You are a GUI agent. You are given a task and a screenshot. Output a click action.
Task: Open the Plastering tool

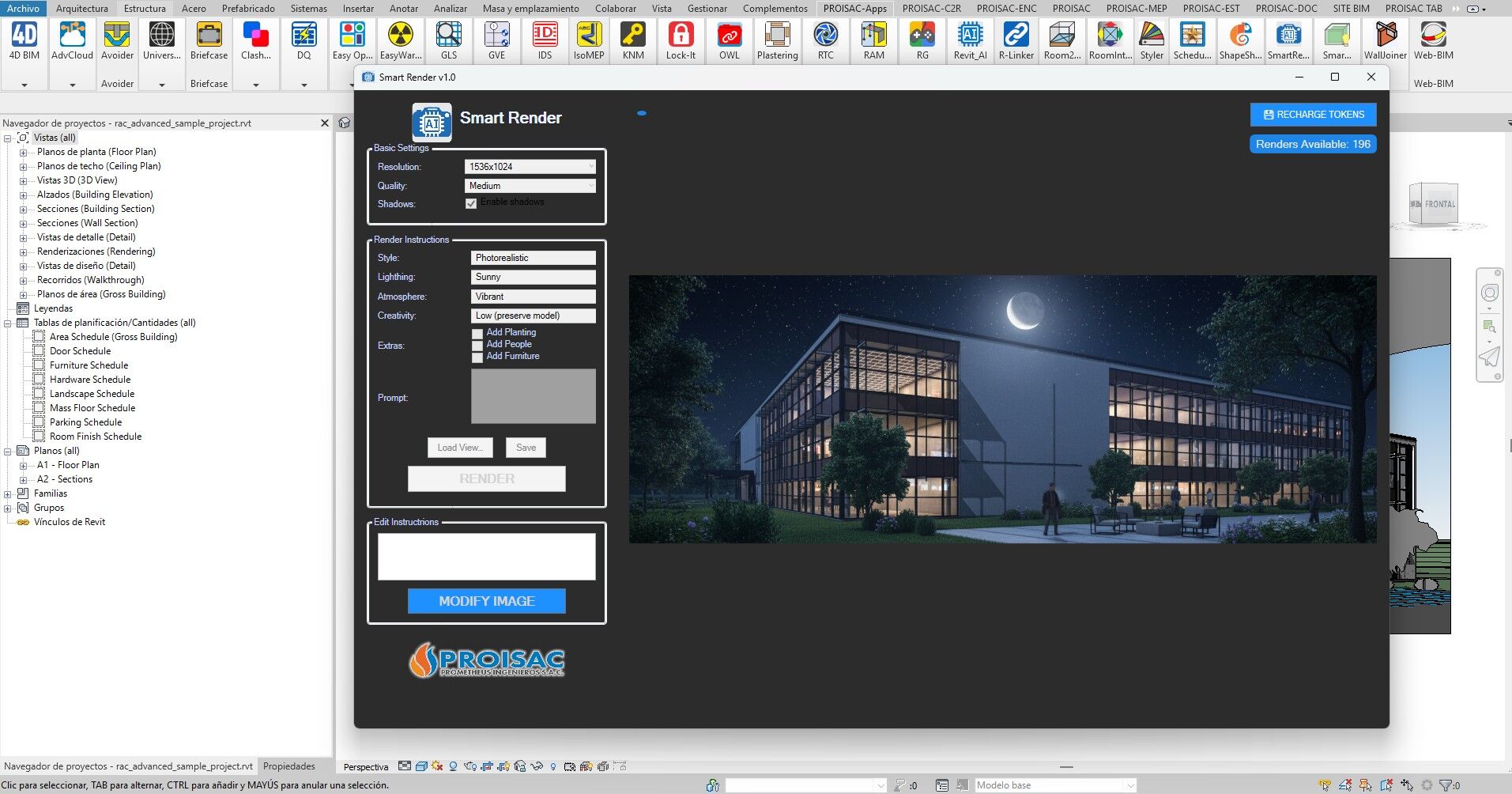(x=777, y=40)
